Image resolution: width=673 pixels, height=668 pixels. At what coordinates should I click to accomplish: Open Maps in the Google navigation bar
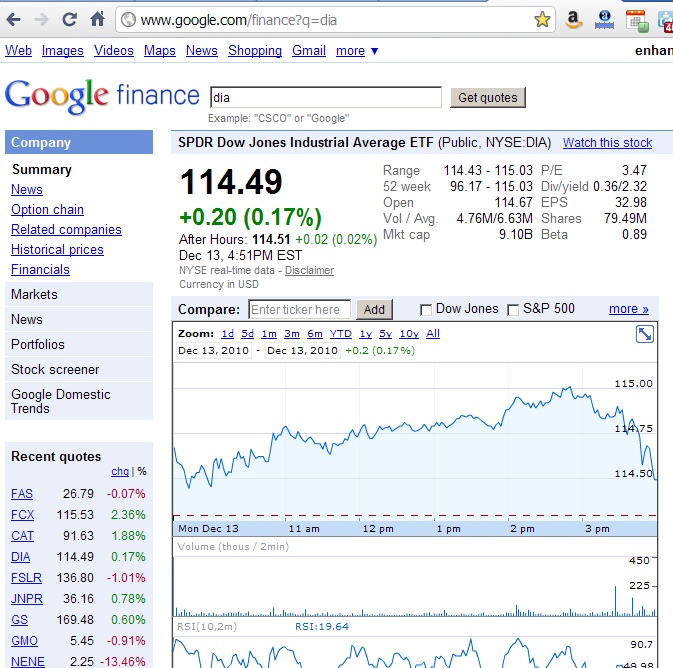pos(160,51)
